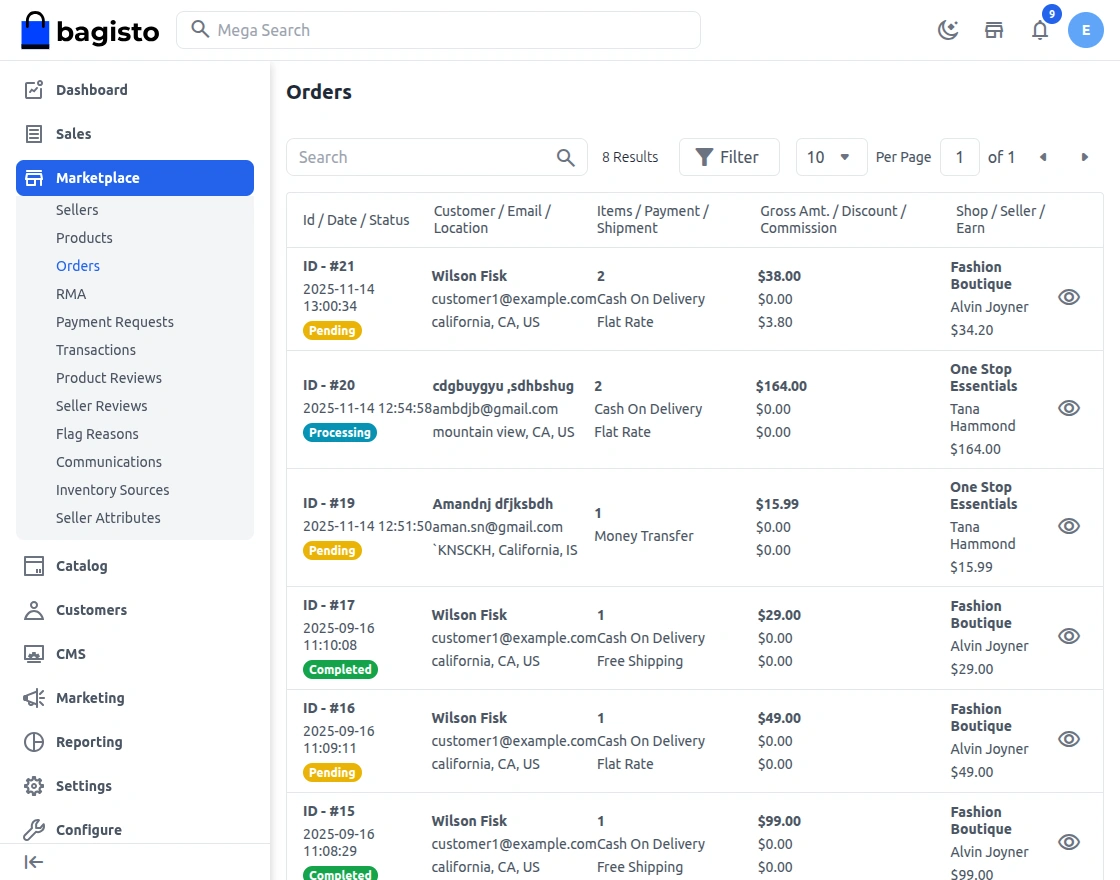
Task: Click the magnifier icon in the orders search
Action: pos(565,157)
